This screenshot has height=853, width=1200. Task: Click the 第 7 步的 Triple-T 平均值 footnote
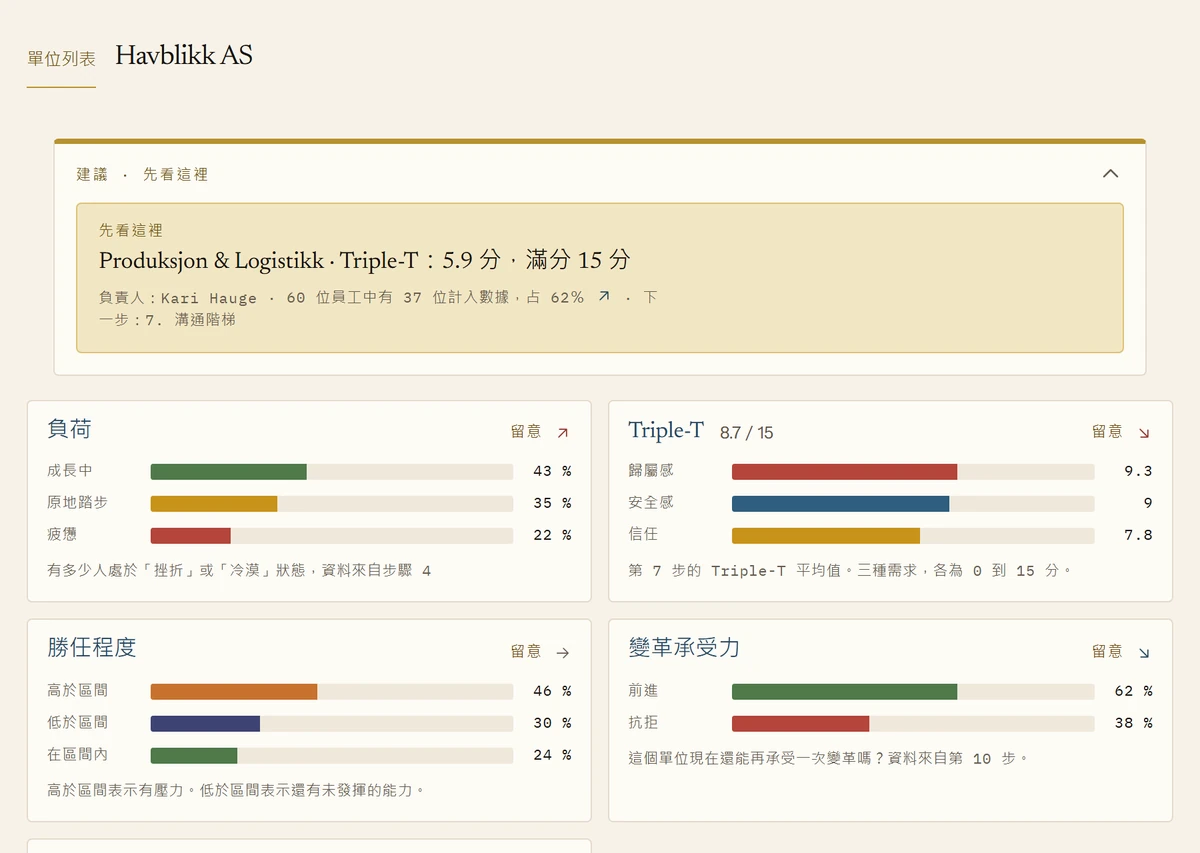[x=851, y=570]
